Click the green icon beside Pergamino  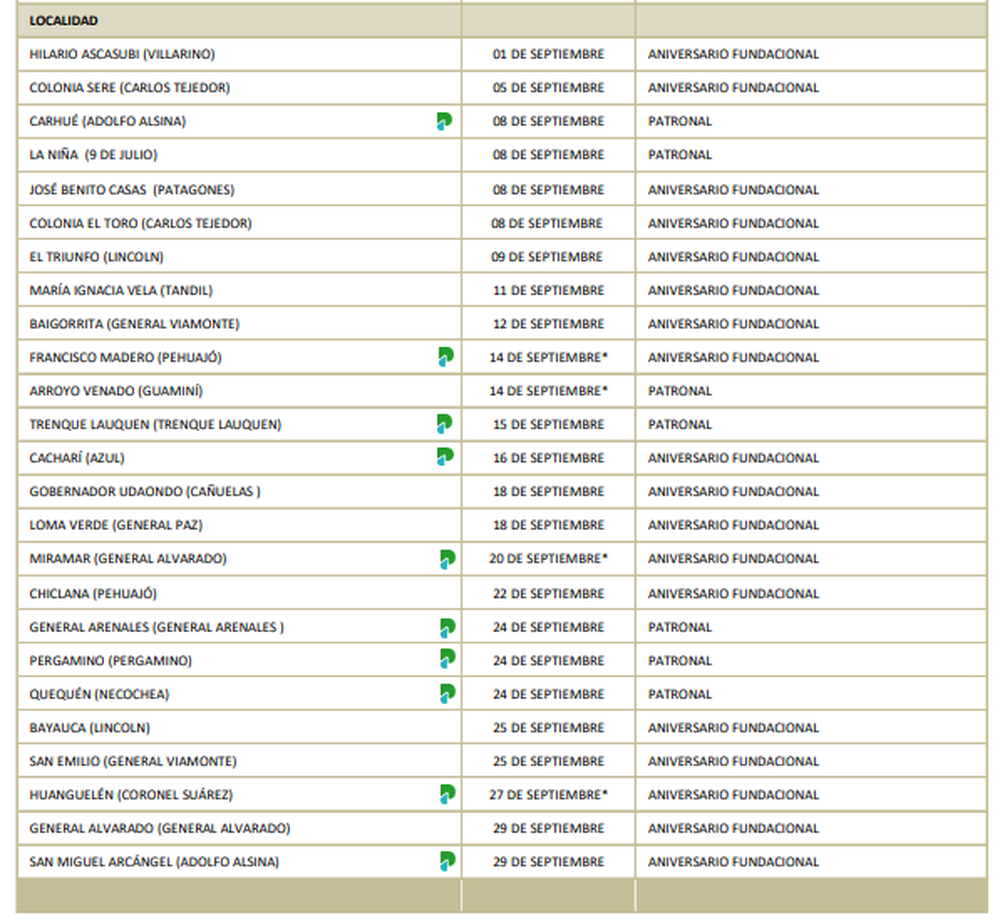pyautogui.click(x=446, y=659)
